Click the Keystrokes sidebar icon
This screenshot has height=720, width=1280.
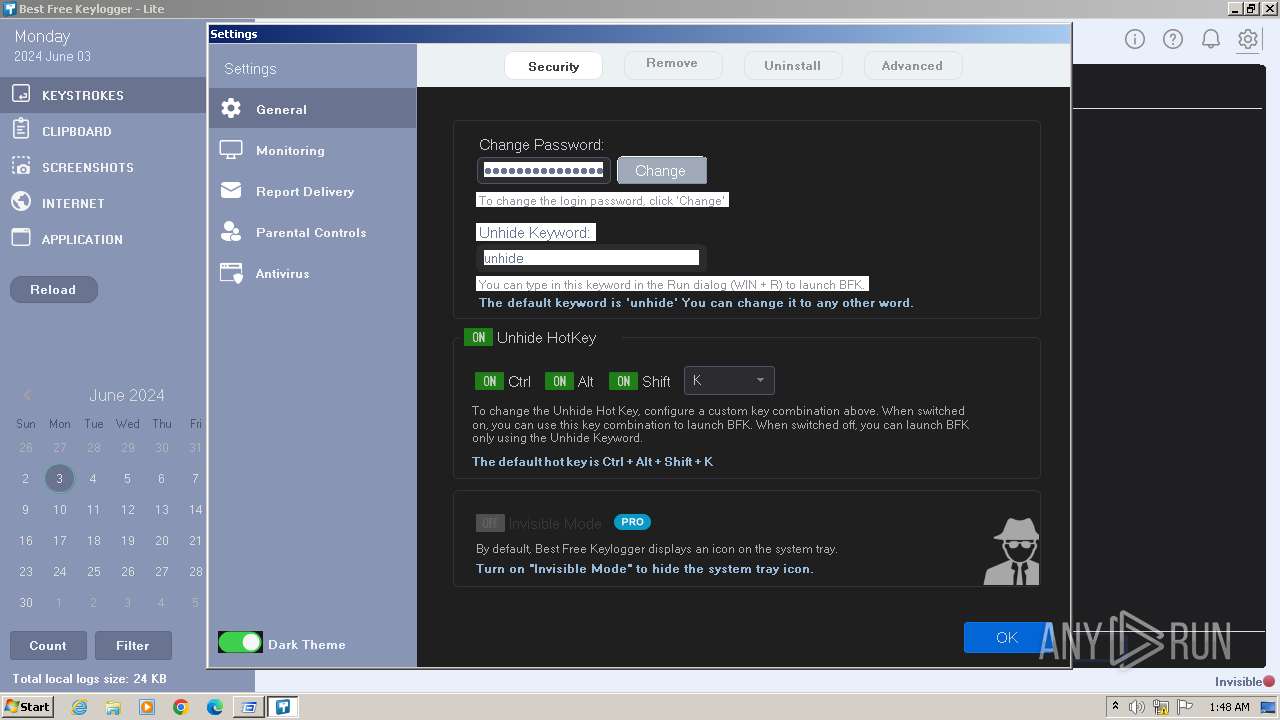pos(21,94)
